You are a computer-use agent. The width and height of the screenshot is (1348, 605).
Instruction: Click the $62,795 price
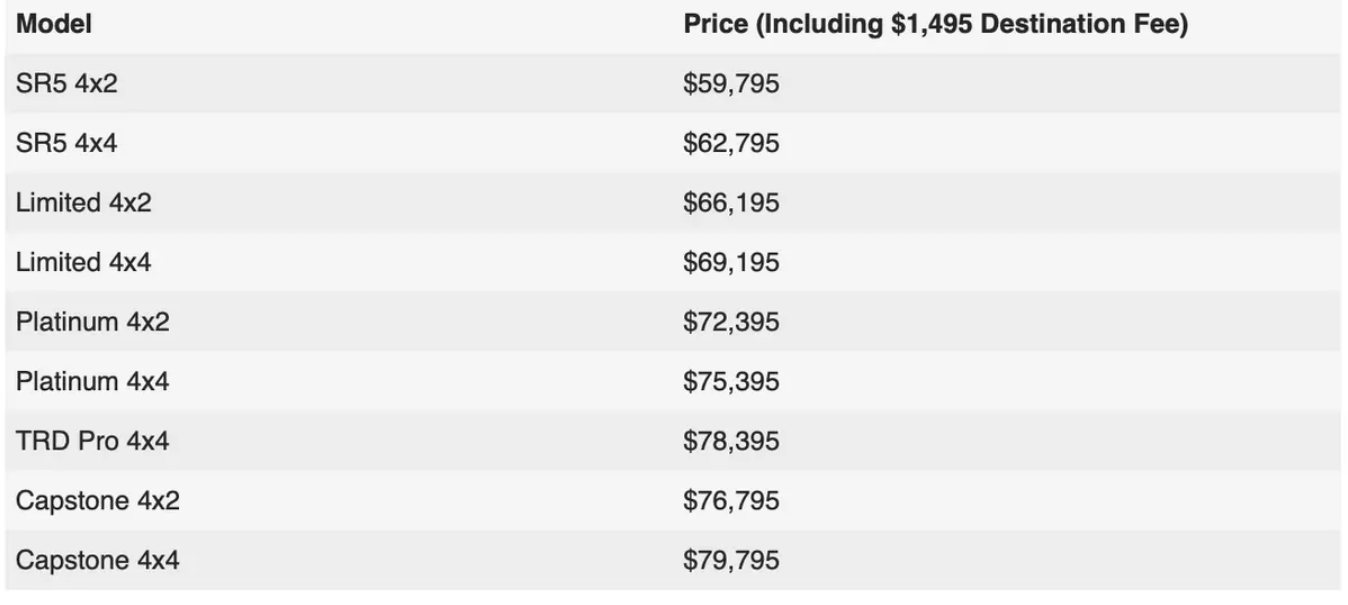click(x=731, y=144)
